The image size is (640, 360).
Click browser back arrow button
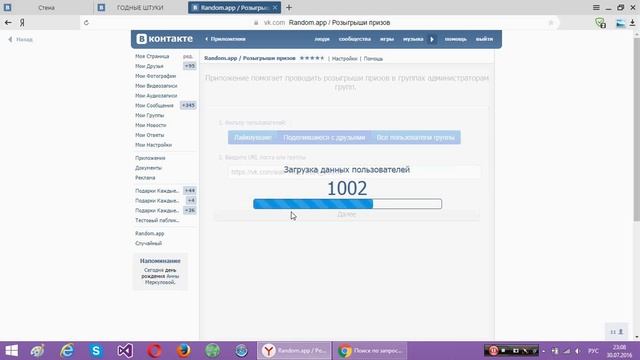click(x=8, y=22)
